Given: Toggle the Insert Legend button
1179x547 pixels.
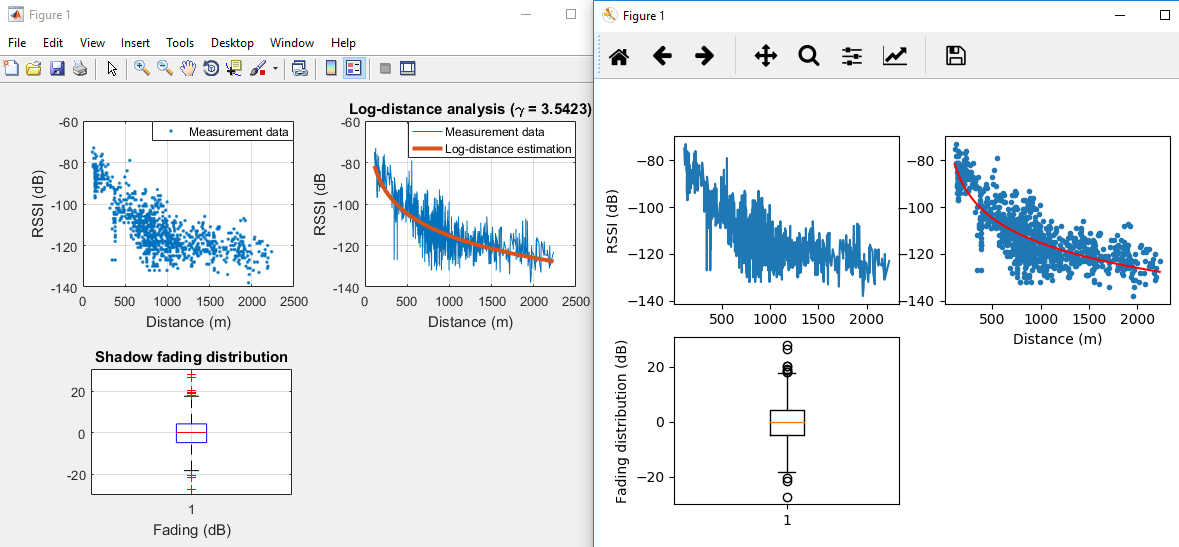Looking at the screenshot, I should tap(354, 68).
